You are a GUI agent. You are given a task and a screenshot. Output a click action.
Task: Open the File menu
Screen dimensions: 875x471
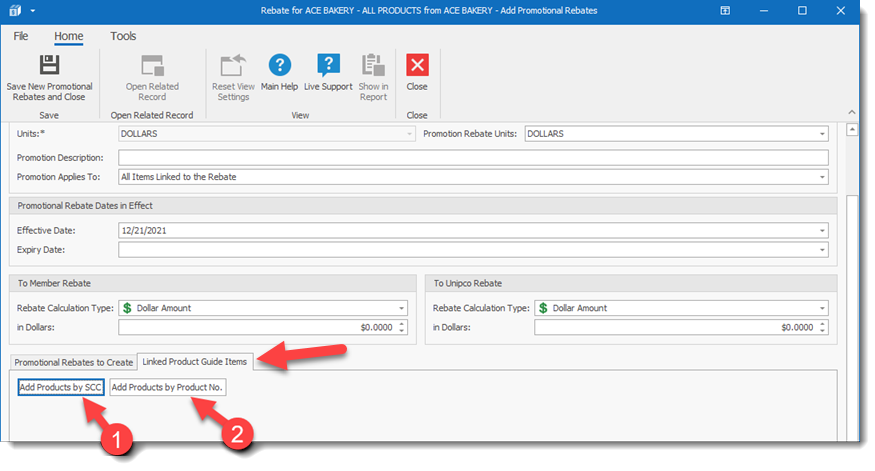click(21, 36)
